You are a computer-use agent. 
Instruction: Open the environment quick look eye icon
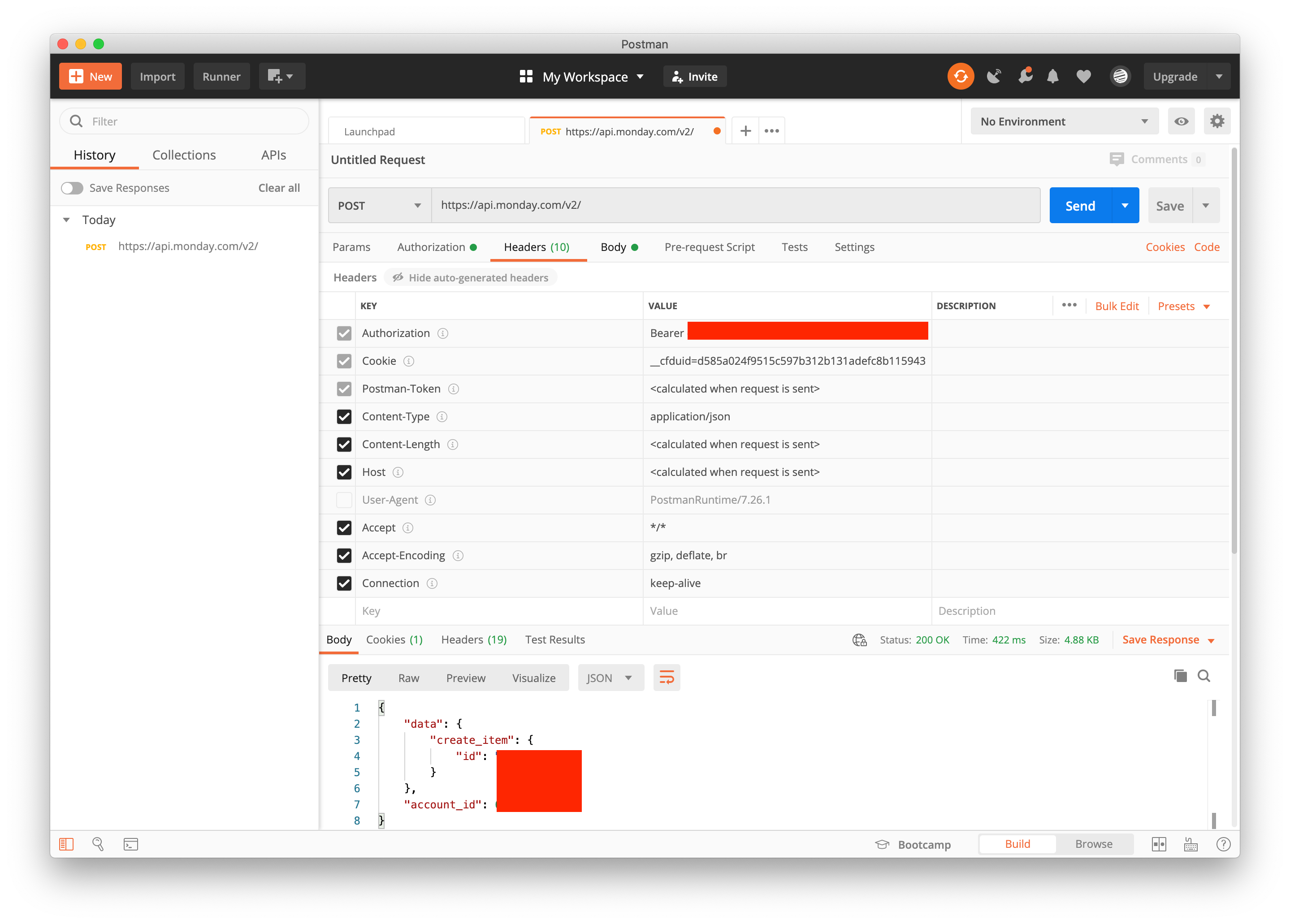(1182, 122)
